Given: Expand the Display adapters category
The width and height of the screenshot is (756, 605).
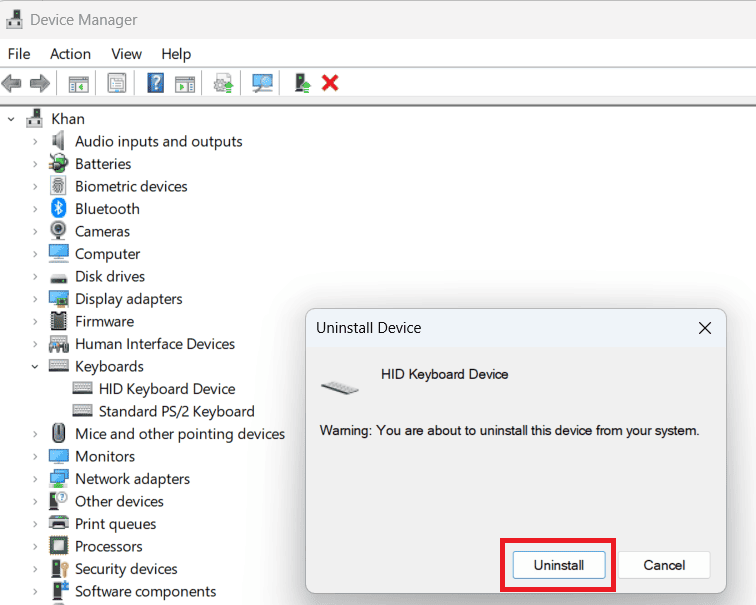Looking at the screenshot, I should tap(35, 299).
